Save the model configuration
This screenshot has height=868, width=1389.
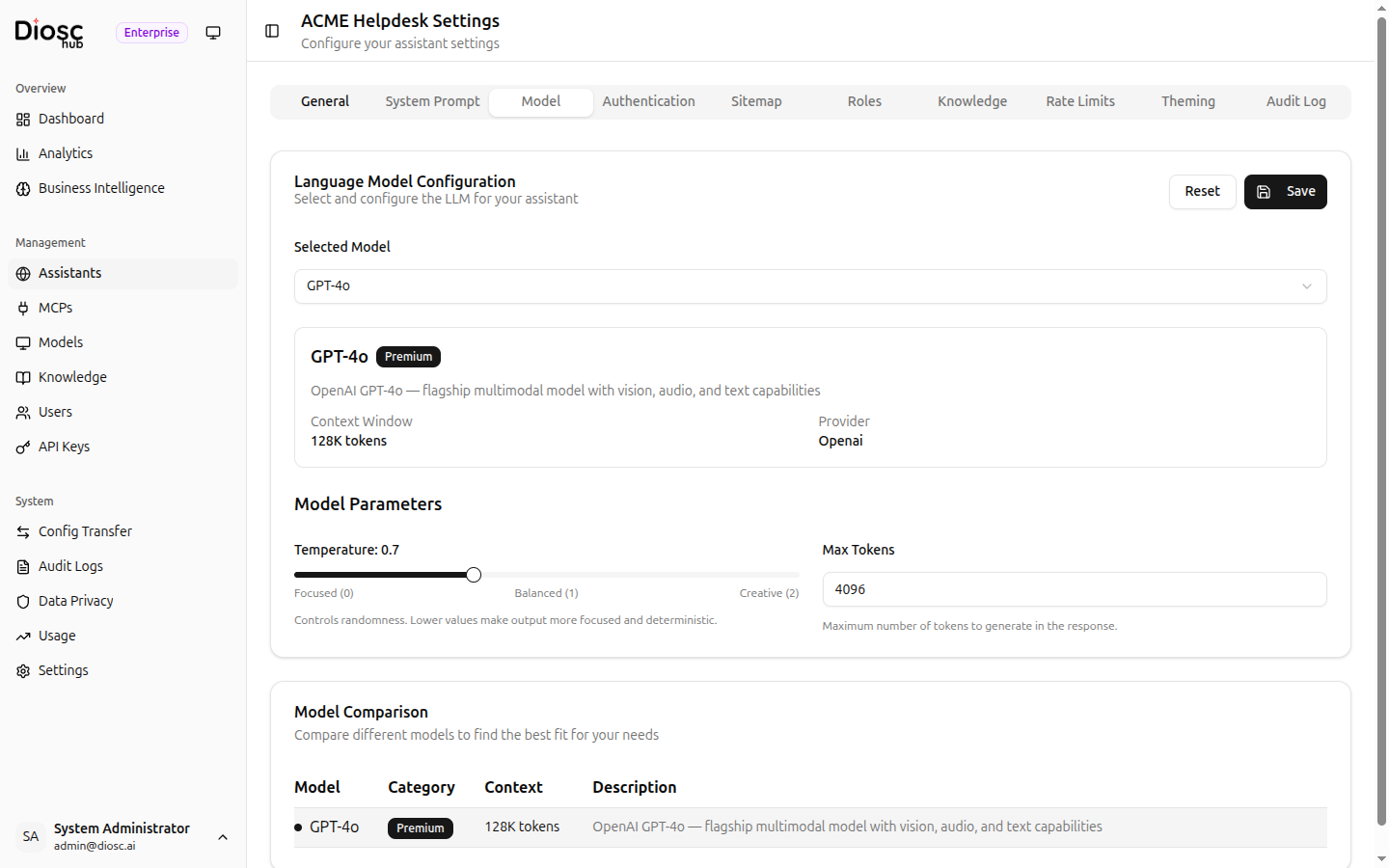tap(1286, 192)
